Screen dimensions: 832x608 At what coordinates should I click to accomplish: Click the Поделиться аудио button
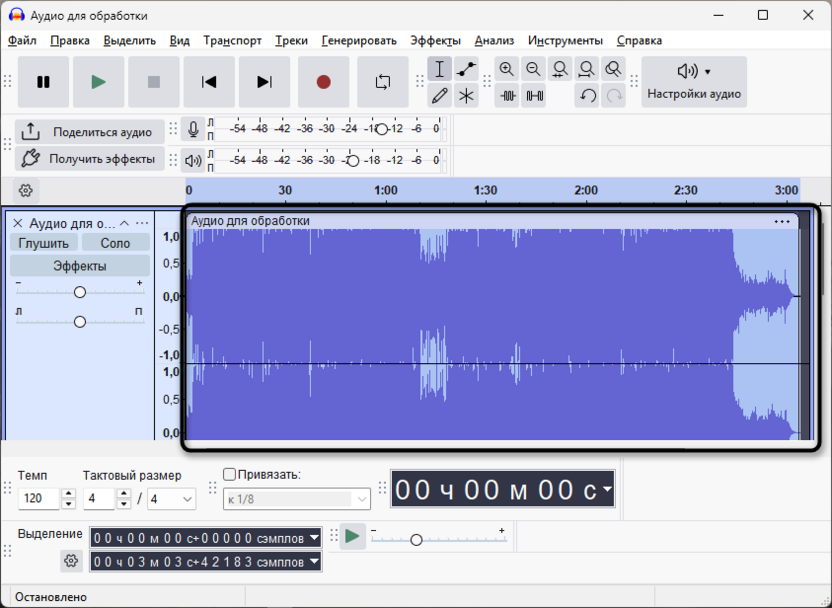(x=90, y=132)
